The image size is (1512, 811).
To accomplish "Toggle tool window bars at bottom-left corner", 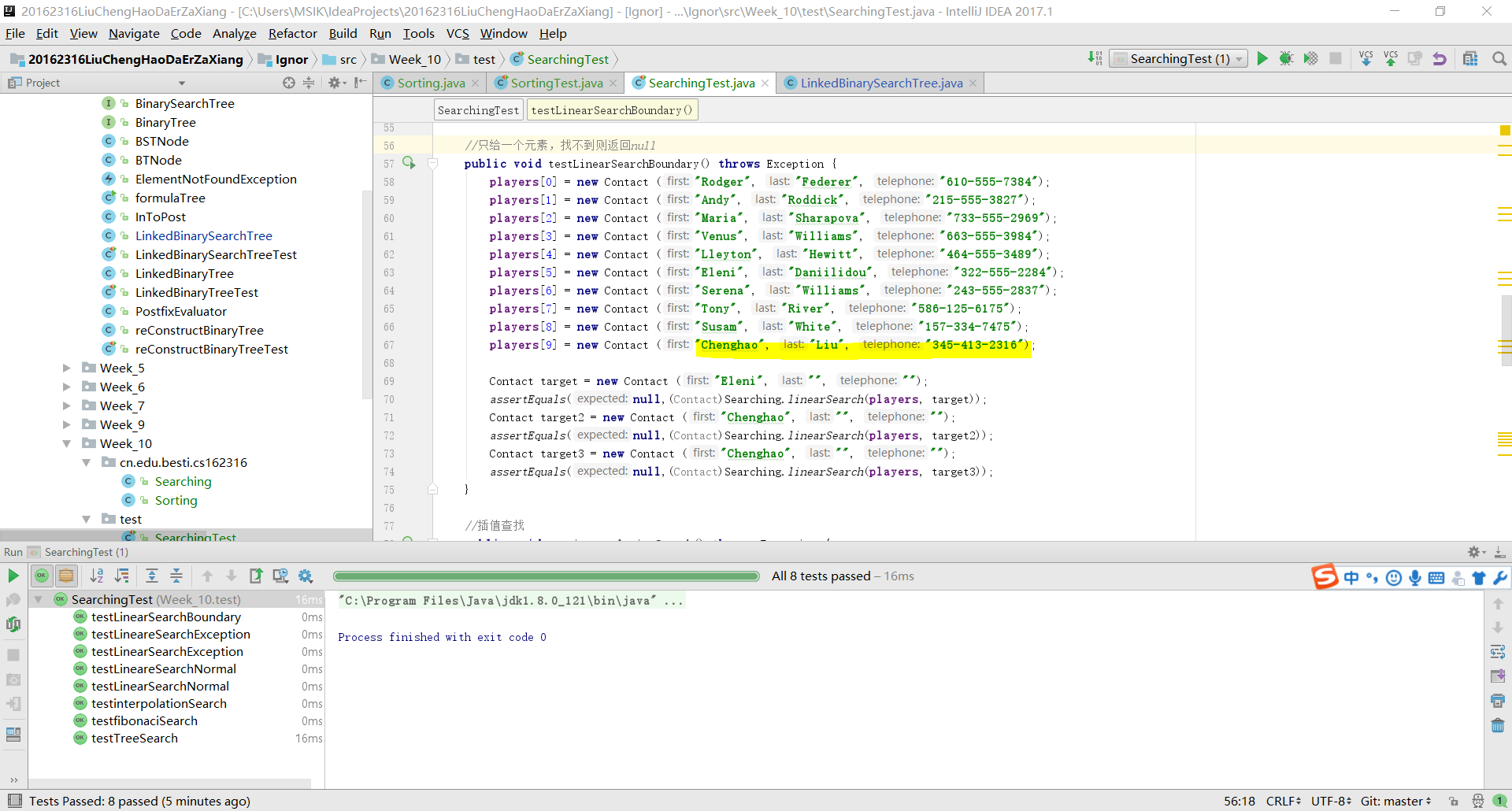I will click(x=14, y=801).
